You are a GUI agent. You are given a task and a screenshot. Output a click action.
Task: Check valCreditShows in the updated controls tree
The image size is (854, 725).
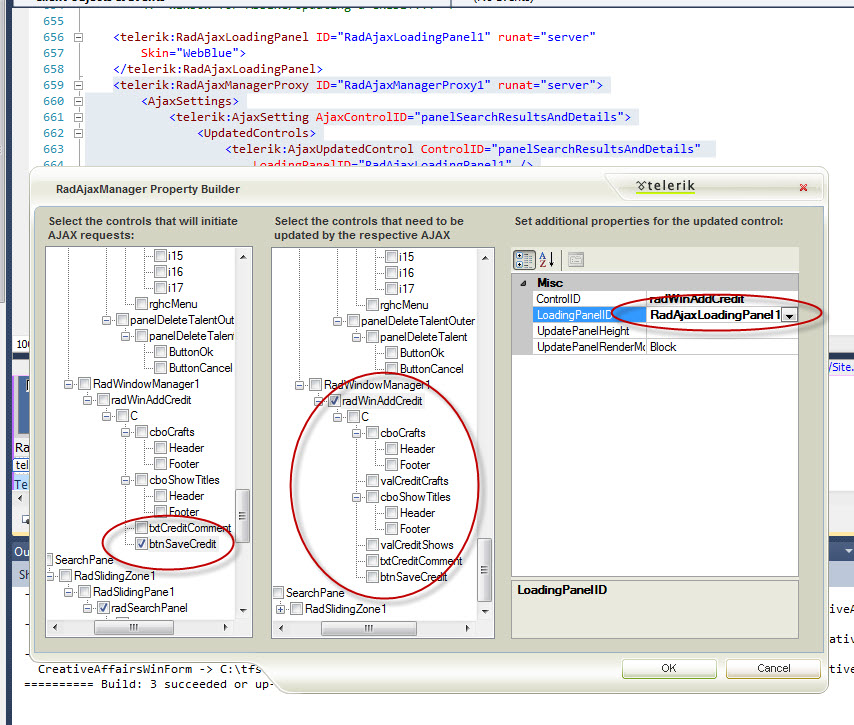[373, 545]
